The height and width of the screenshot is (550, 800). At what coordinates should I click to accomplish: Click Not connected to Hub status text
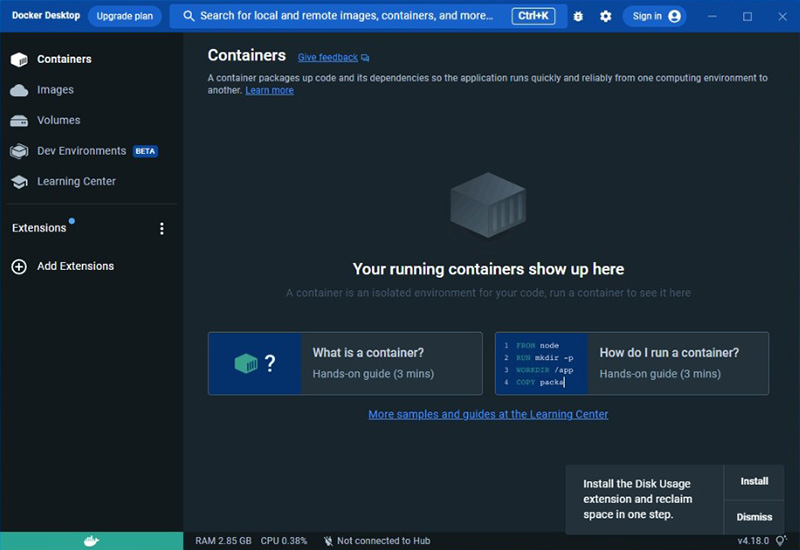click(x=384, y=541)
